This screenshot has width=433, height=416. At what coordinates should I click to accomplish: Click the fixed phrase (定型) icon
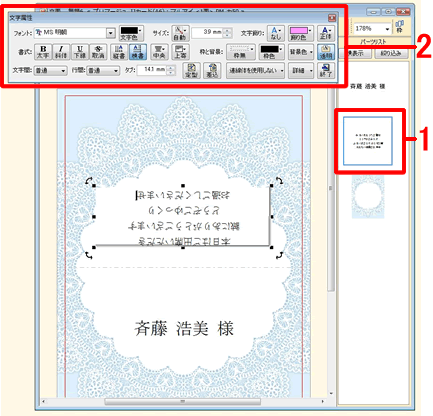(191, 70)
